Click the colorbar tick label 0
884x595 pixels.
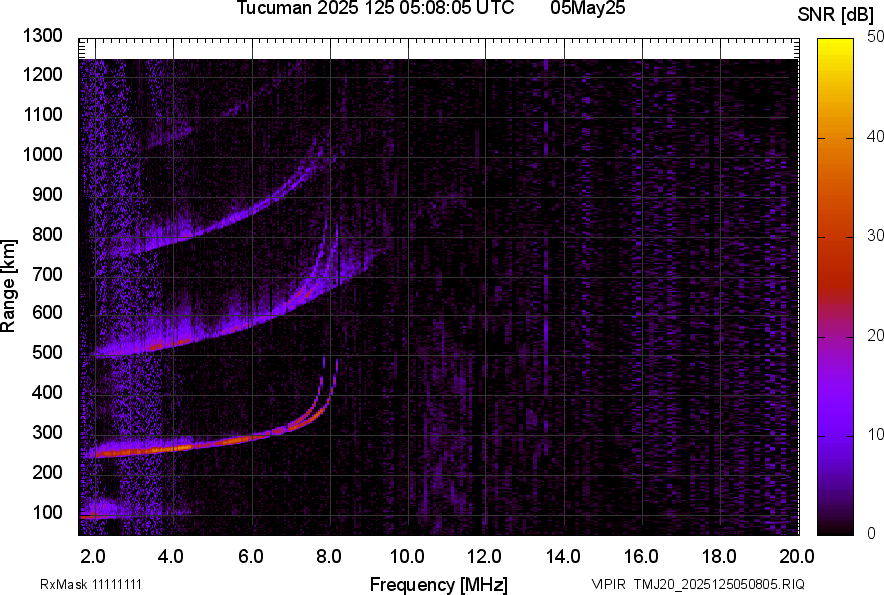pyautogui.click(x=871, y=533)
